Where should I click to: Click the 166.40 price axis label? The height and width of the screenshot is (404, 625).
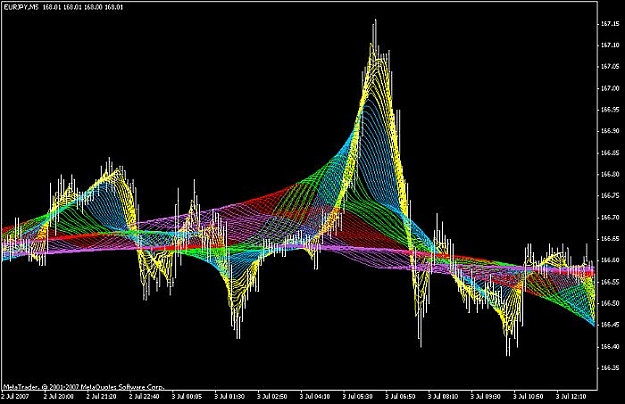coord(610,346)
